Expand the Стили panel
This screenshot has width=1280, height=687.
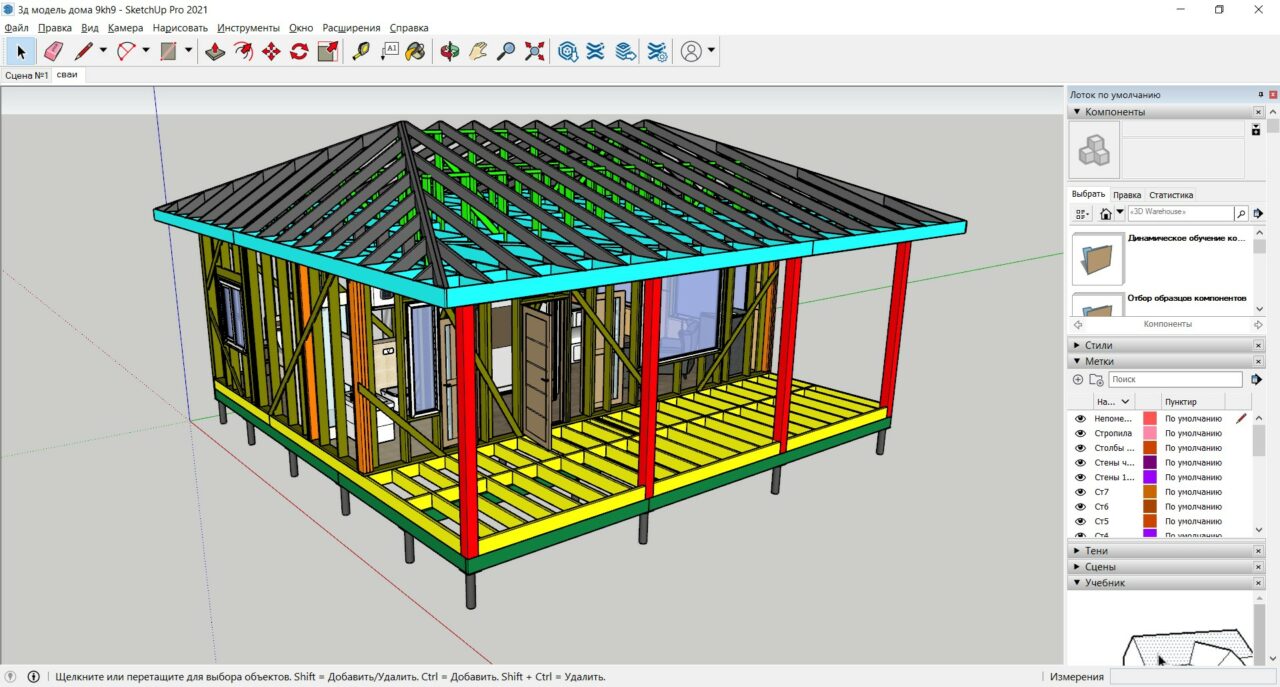pyautogui.click(x=1098, y=345)
